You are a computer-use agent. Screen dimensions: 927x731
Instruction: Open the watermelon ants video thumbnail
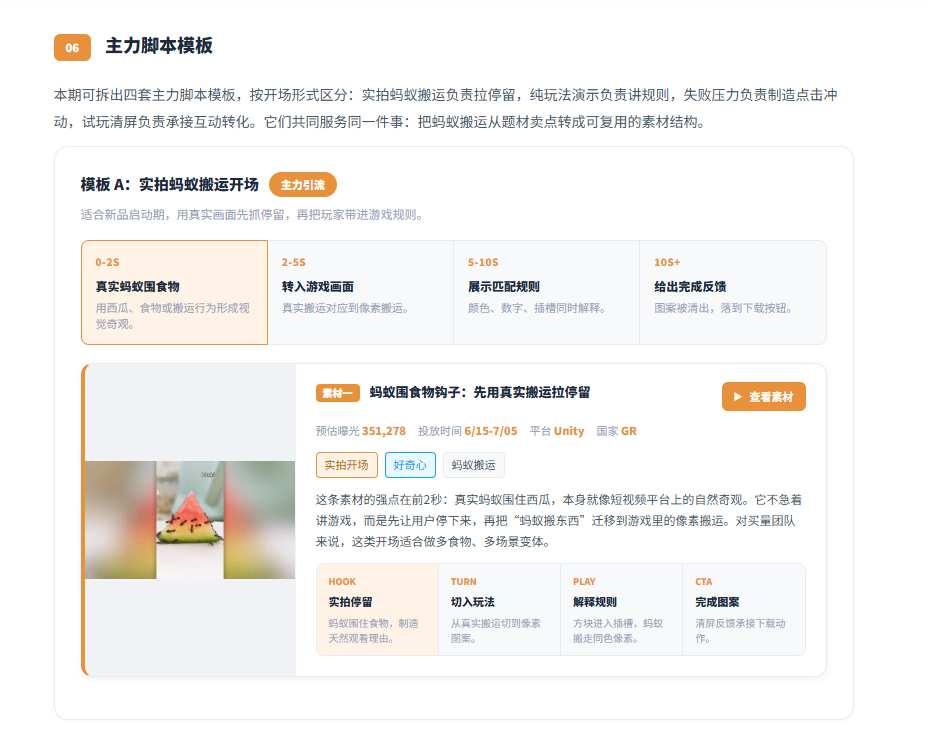pos(190,520)
